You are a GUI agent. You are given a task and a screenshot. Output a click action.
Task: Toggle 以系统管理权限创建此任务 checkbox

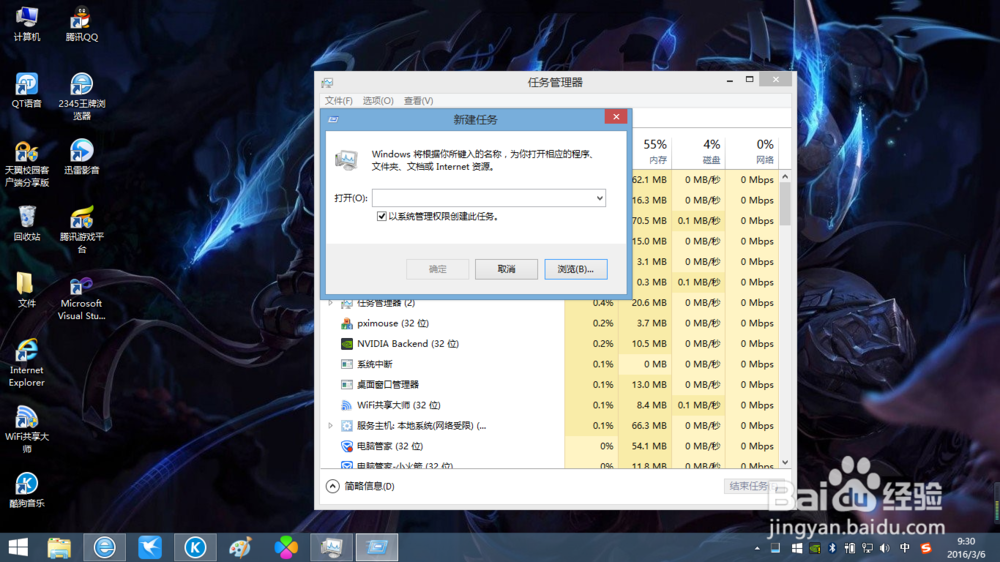click(381, 216)
